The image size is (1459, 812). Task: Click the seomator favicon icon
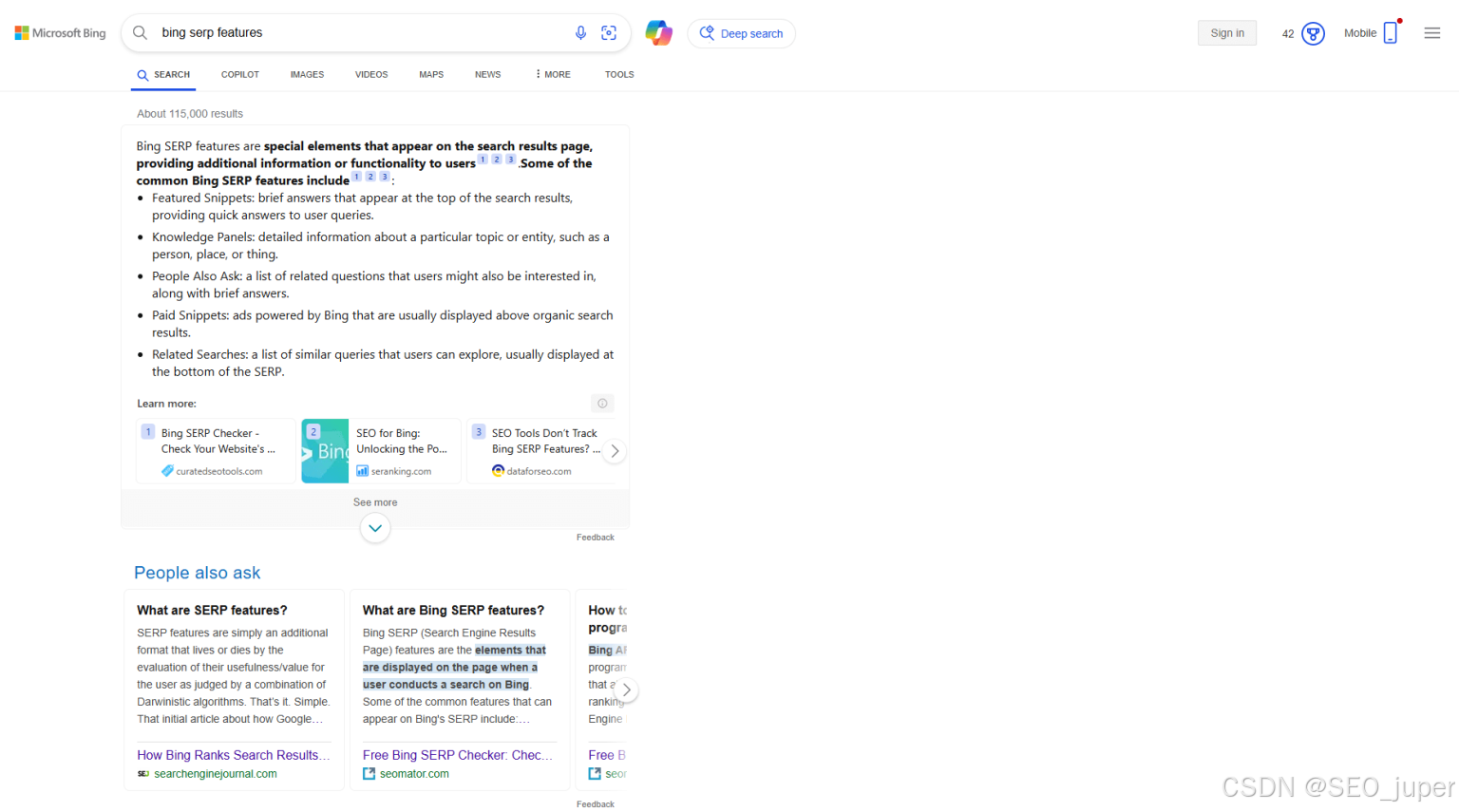(x=369, y=774)
